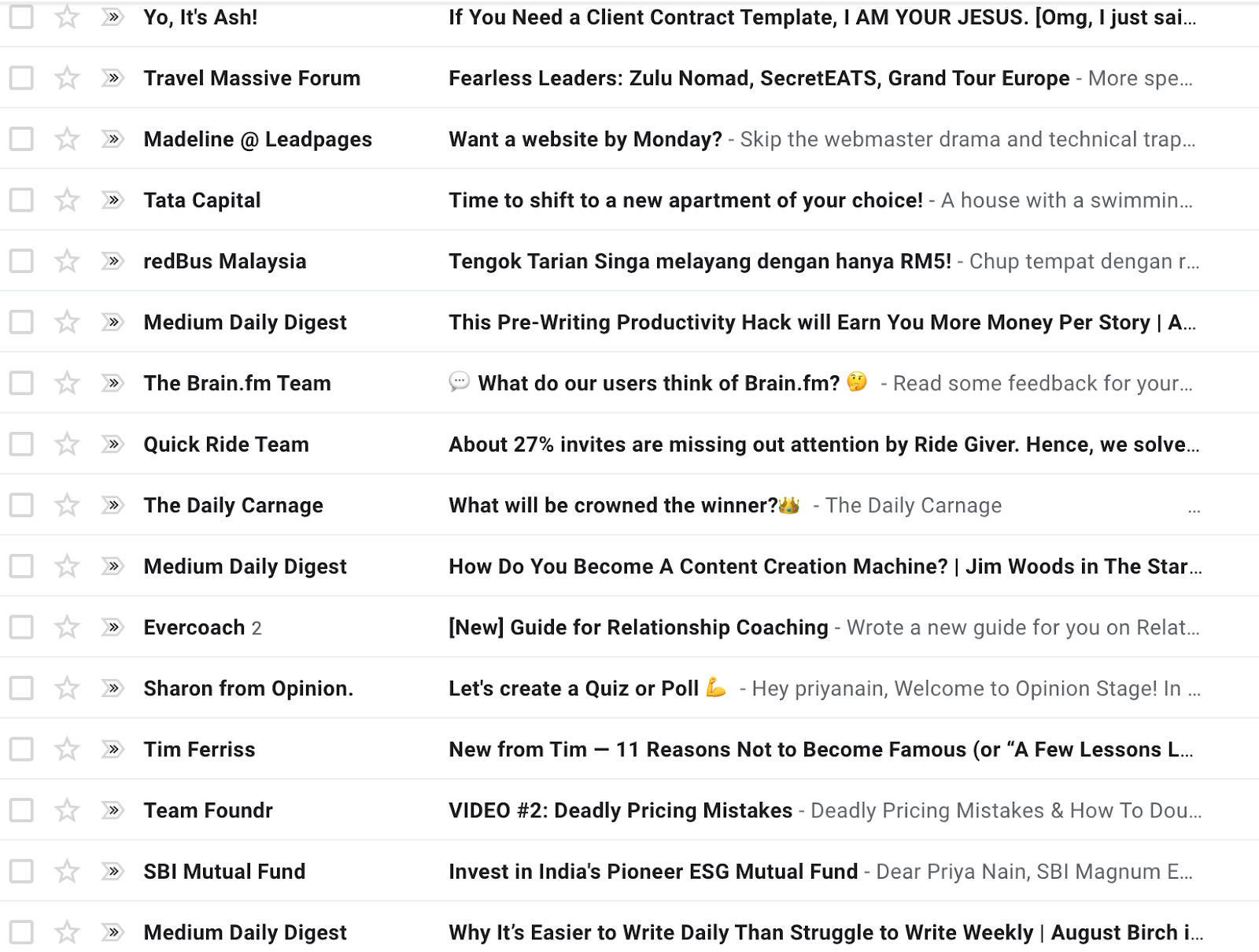This screenshot has width=1259, height=952.
Task: Select the Travel Massive Forum email checkbox
Action: pyautogui.click(x=21, y=78)
